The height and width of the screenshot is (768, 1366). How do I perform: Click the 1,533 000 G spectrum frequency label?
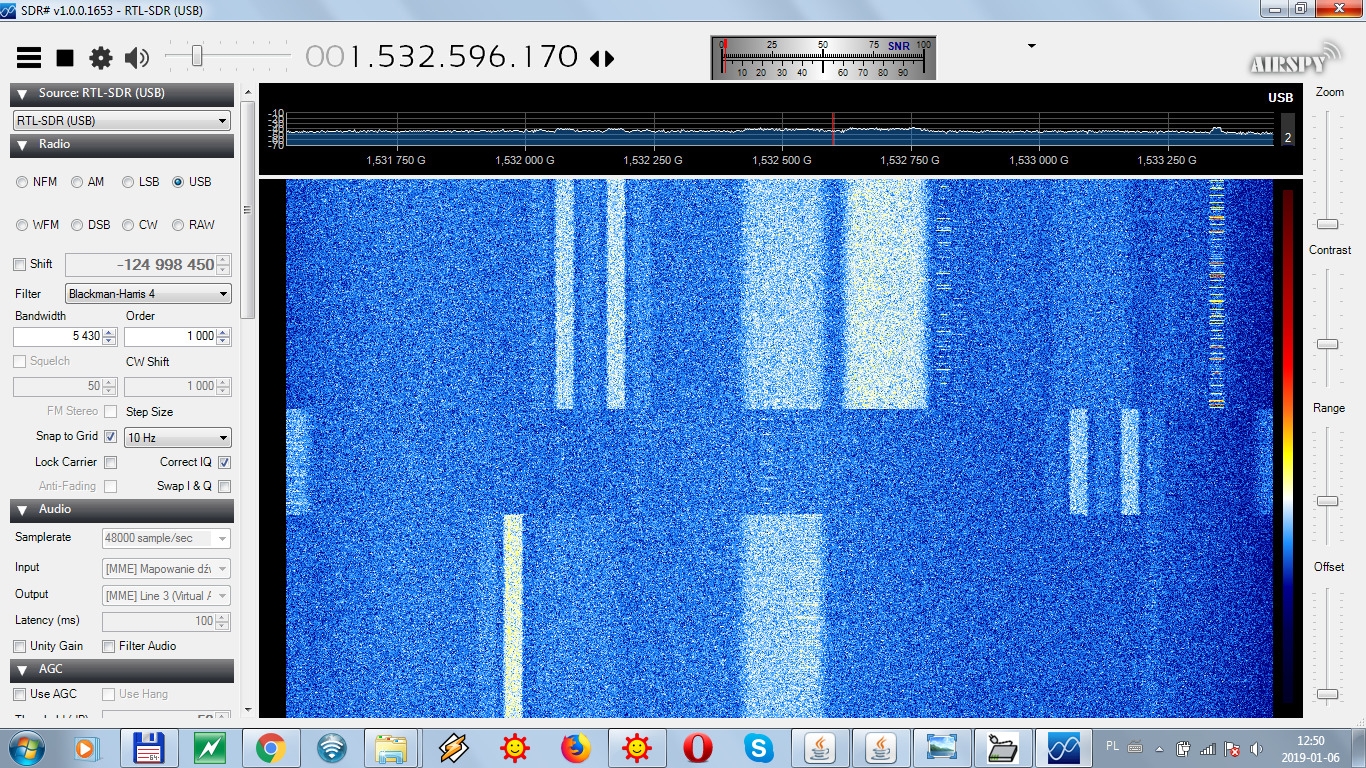pos(1038,160)
